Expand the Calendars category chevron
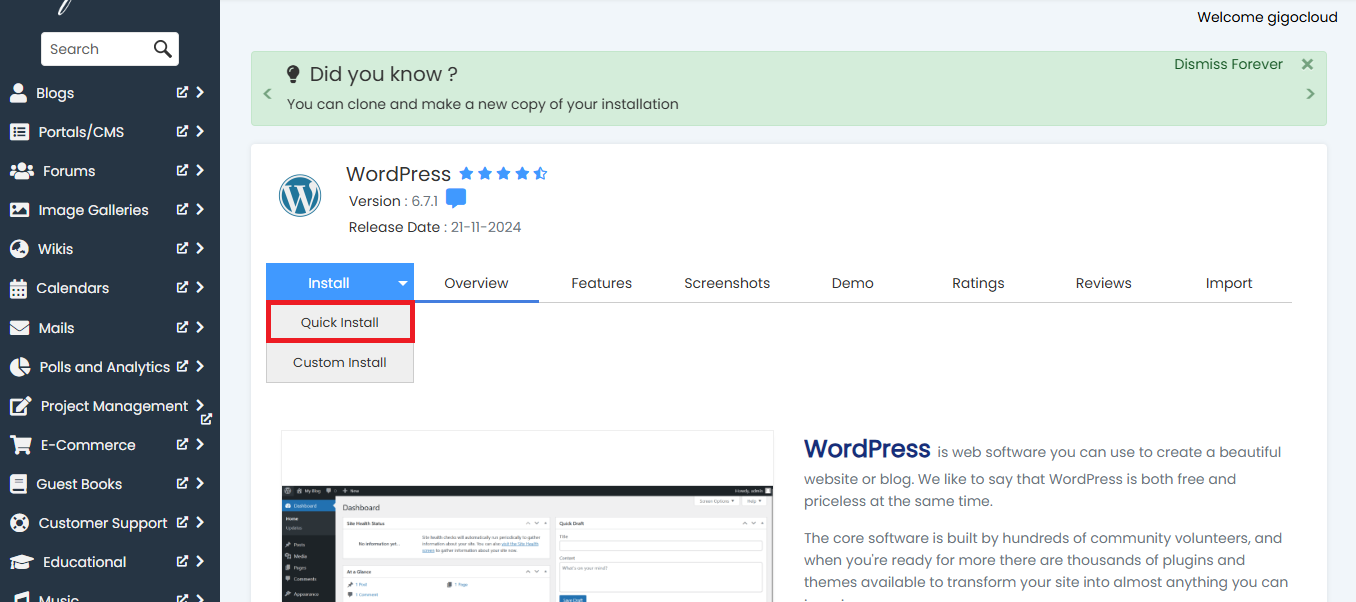Viewport: 1356px width, 602px height. click(200, 287)
